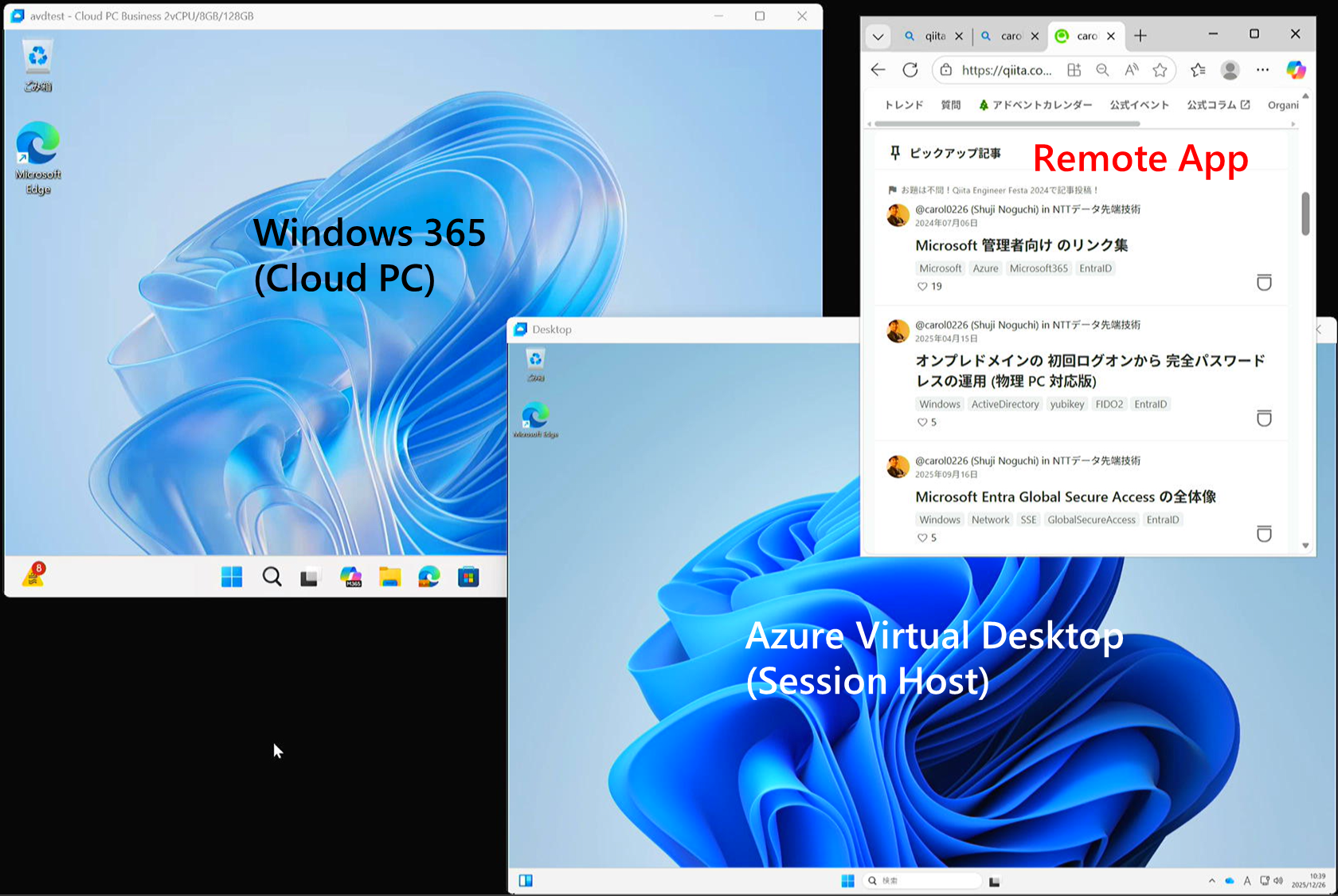Open Recycle Bin on the Cloud PC desktop
Image resolution: width=1338 pixels, height=896 pixels.
37,65
